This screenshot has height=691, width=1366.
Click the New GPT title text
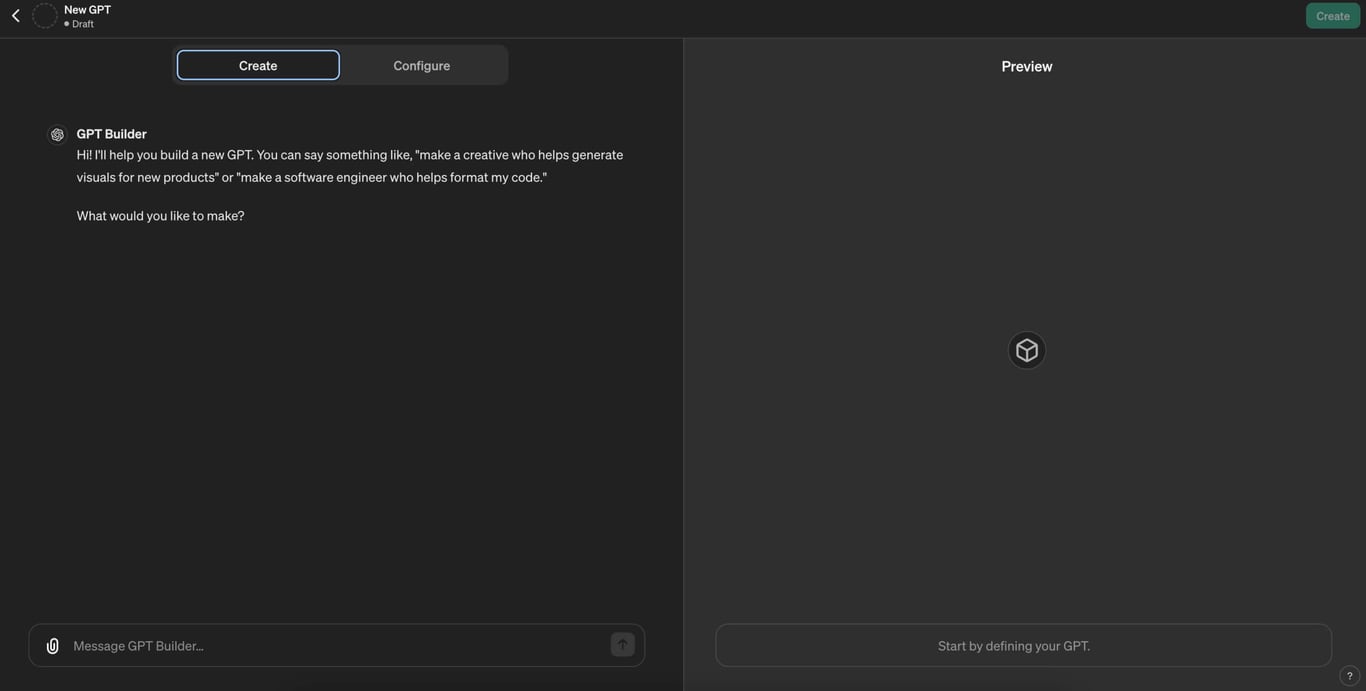click(x=87, y=10)
